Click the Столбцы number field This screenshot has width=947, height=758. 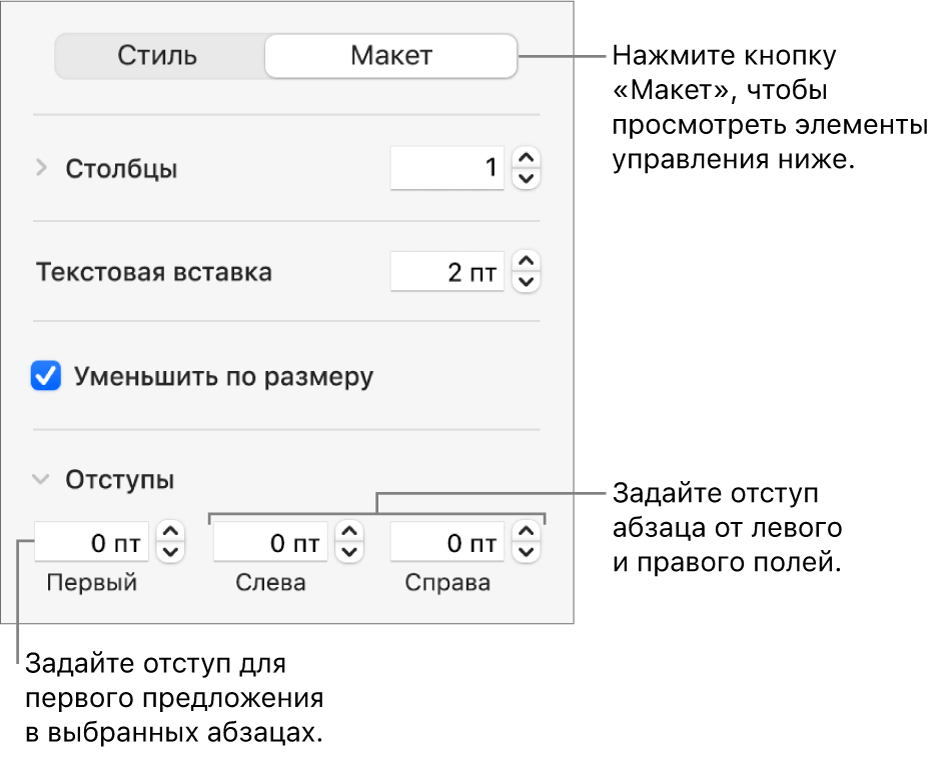pos(447,169)
